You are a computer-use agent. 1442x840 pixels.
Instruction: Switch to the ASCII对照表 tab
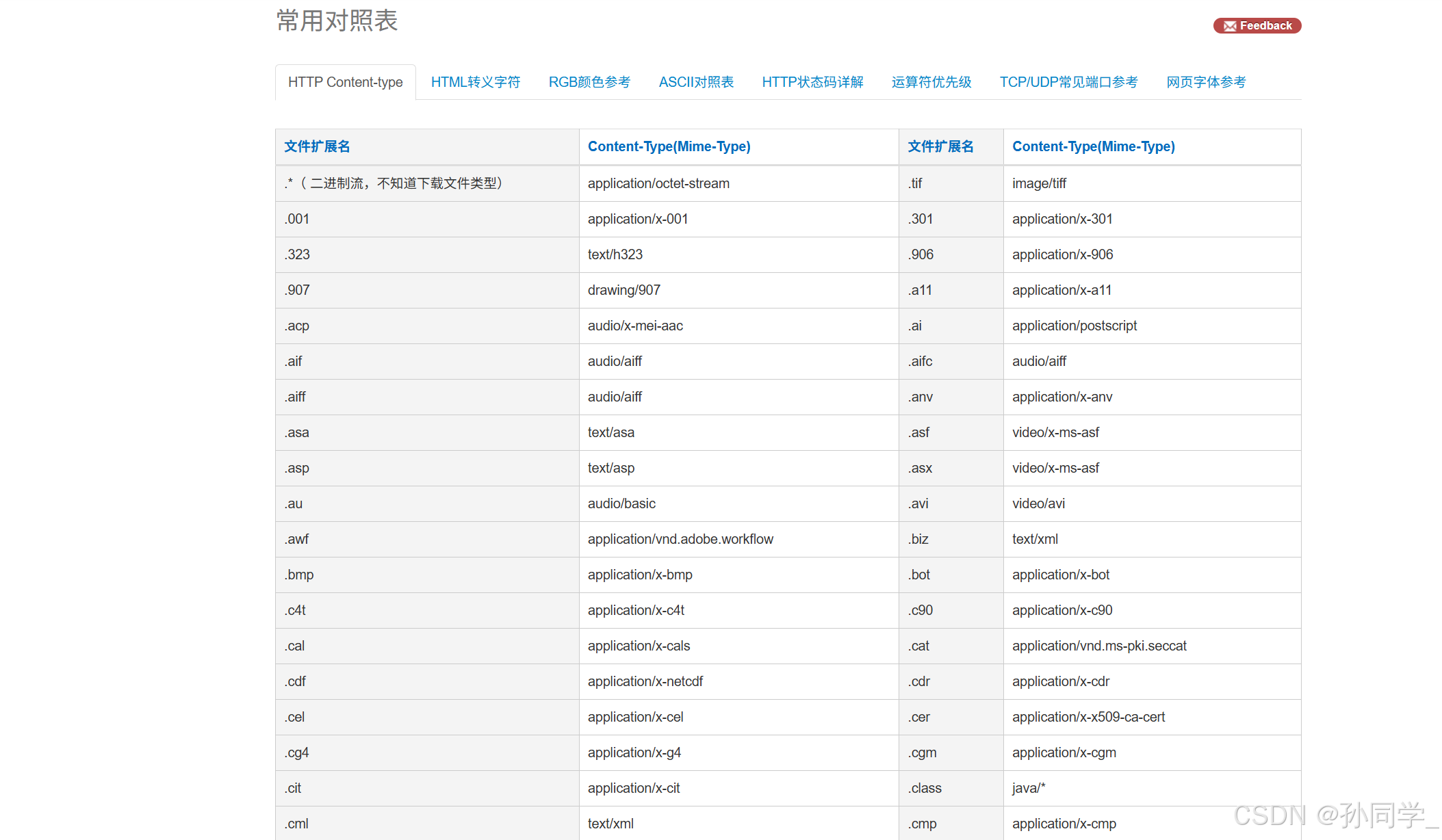point(695,82)
